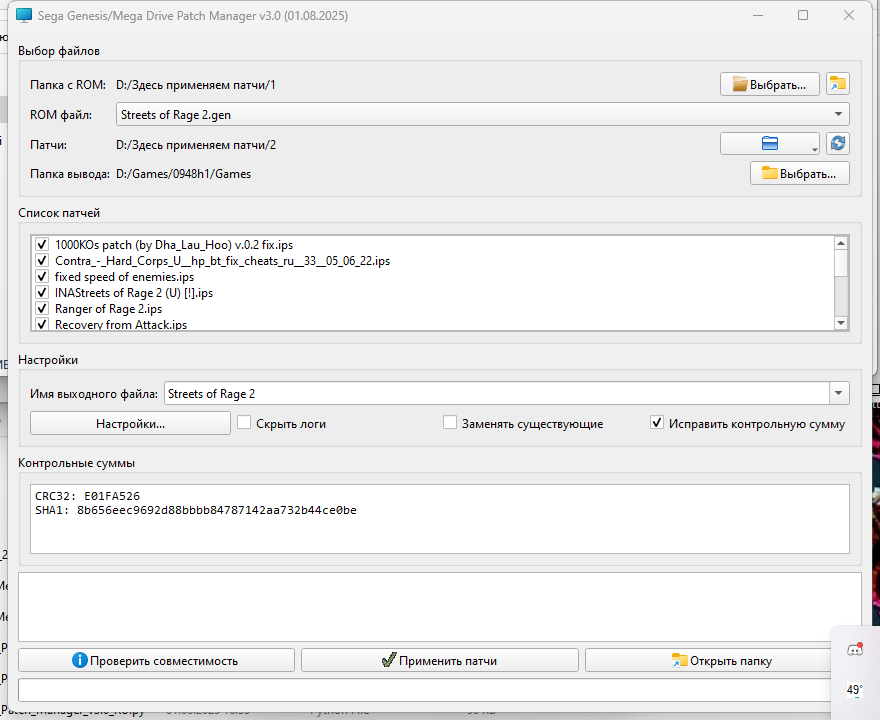Enable the Скрыть логи checkbox

[244, 423]
